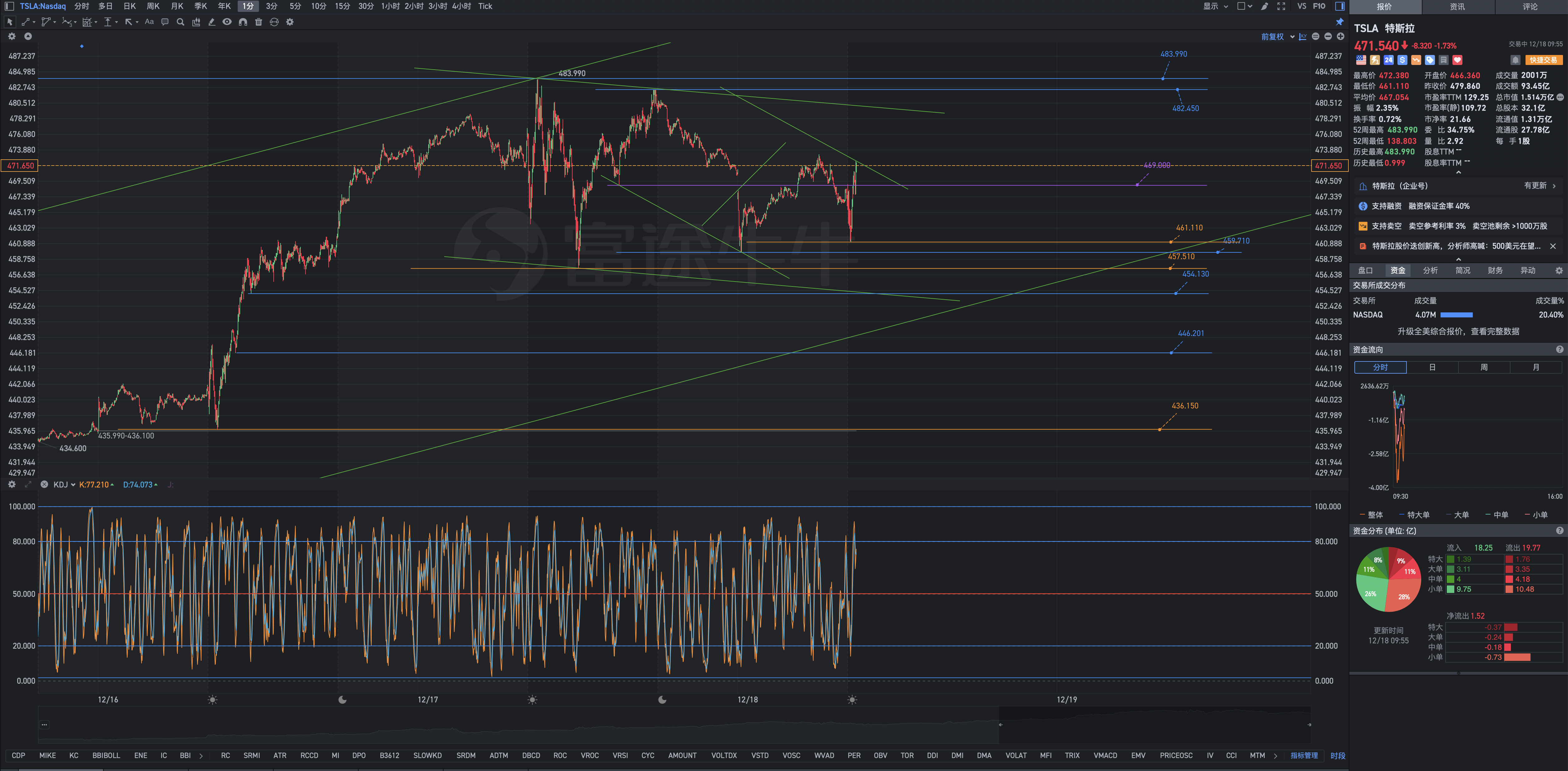Screen dimensions: 1568x771
Task: Reset chart zoom with equals icon
Action: click(1315, 37)
